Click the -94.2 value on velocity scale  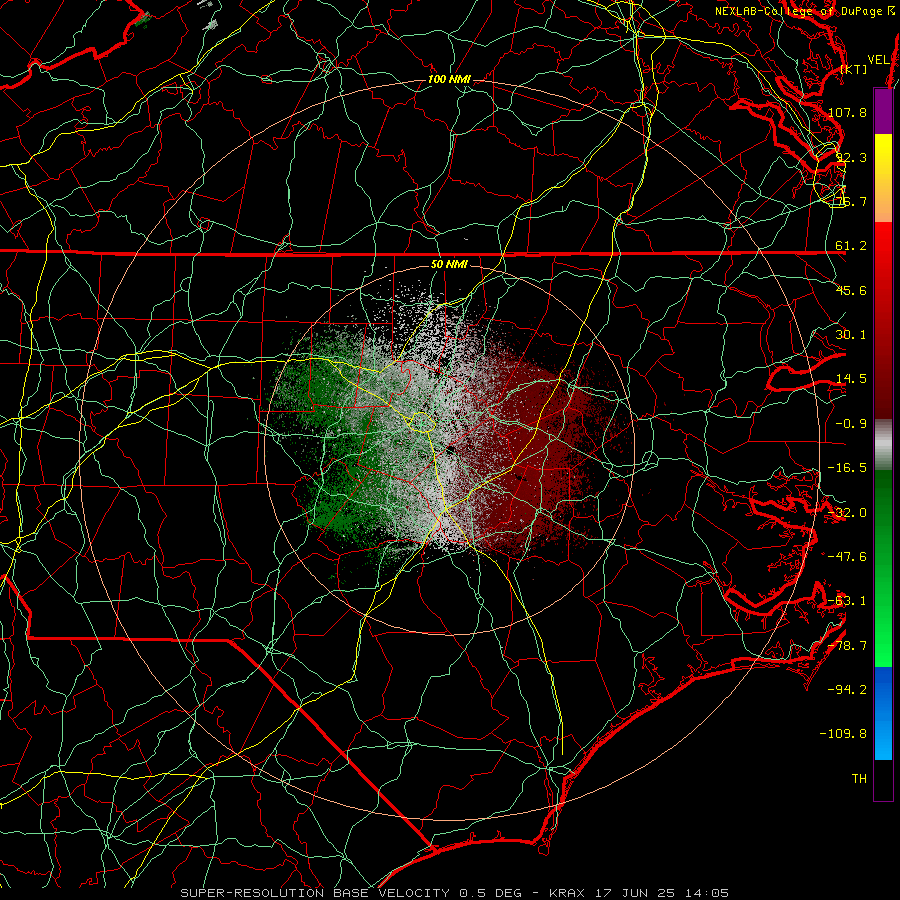click(847, 690)
